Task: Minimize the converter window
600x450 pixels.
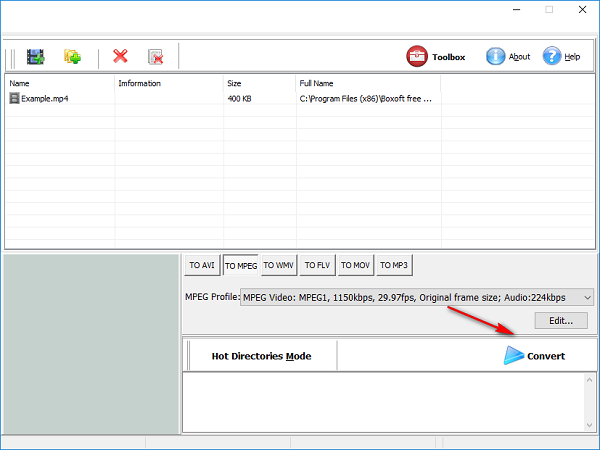Action: point(517,10)
